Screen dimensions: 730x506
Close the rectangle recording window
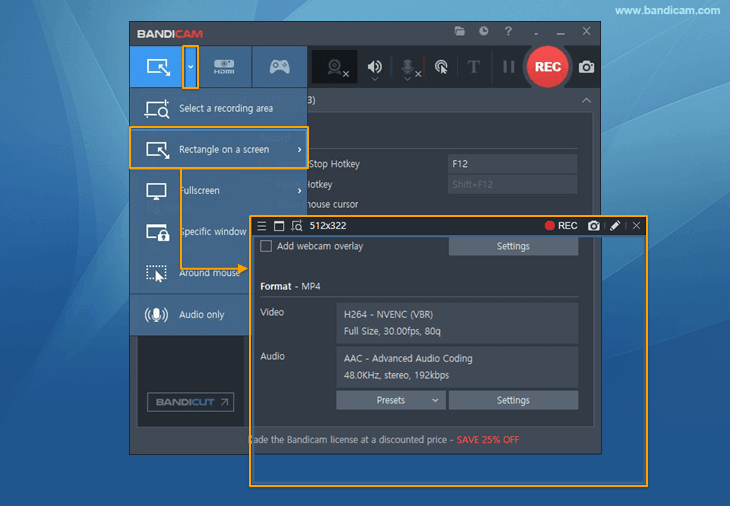click(x=636, y=226)
